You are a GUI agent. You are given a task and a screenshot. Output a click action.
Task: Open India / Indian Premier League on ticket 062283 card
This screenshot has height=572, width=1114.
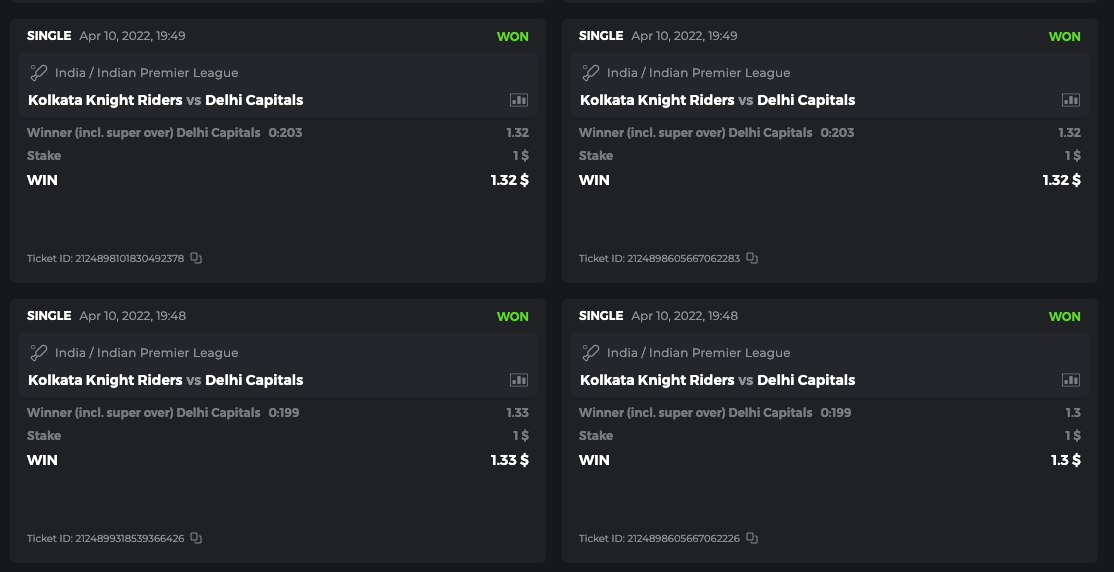coord(698,73)
